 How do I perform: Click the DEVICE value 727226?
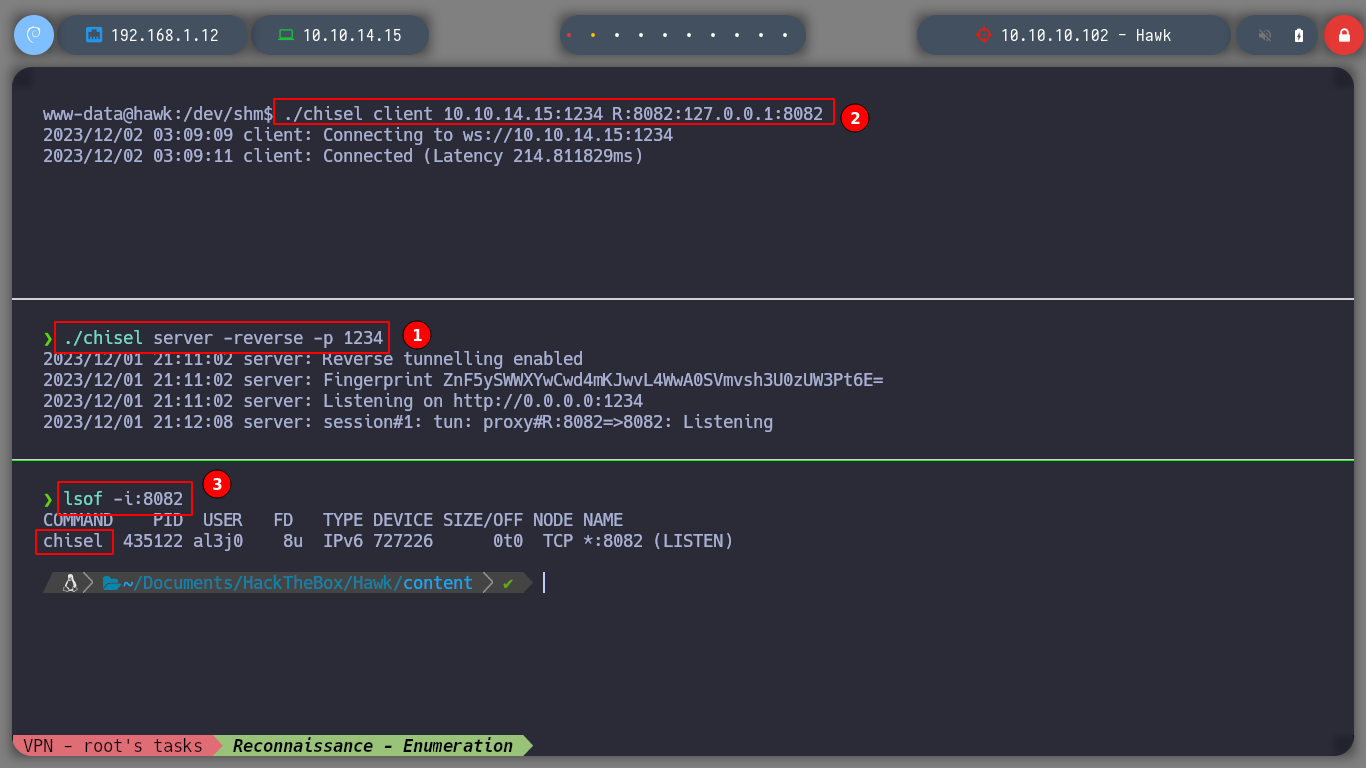coord(403,541)
